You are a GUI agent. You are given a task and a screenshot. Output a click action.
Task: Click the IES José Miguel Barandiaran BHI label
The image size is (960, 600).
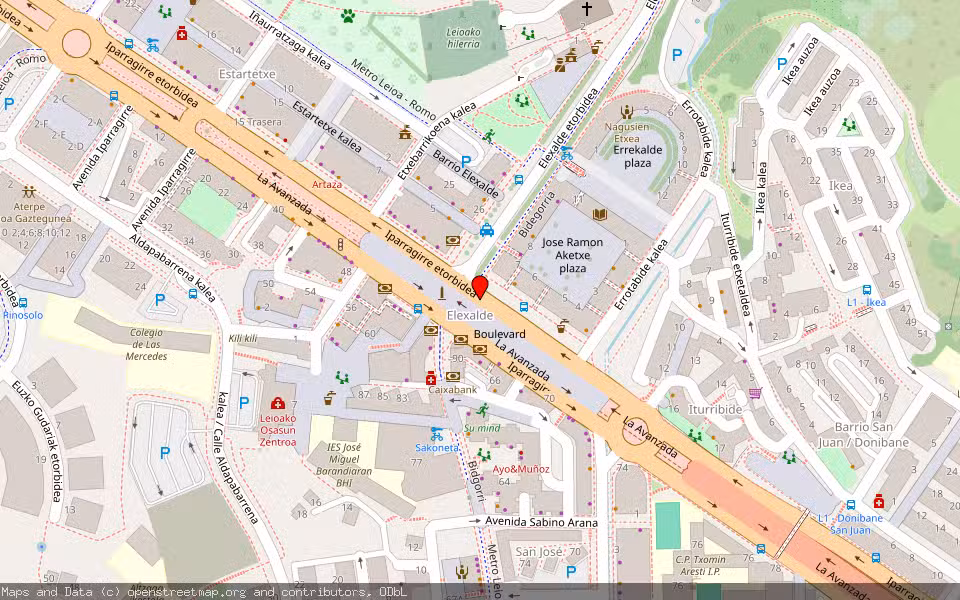343,465
